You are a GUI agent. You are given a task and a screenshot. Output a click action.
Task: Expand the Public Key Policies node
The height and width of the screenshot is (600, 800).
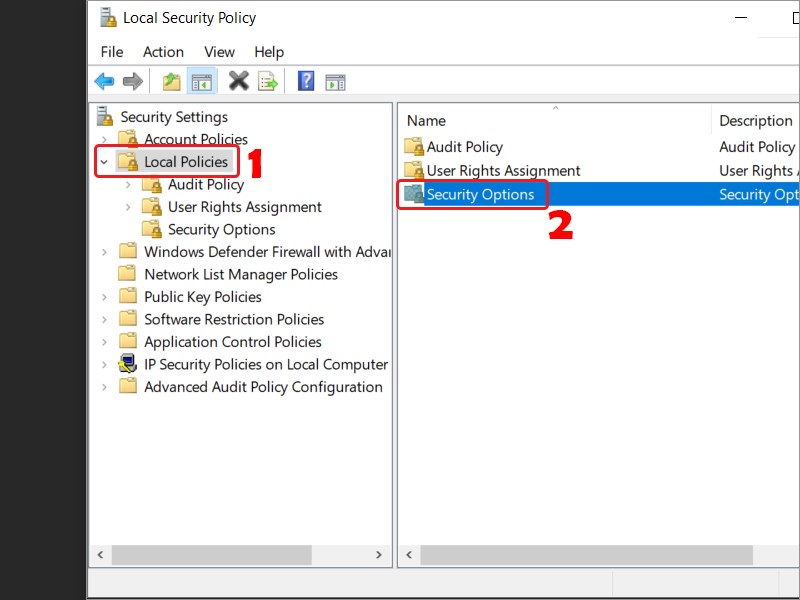tap(104, 296)
